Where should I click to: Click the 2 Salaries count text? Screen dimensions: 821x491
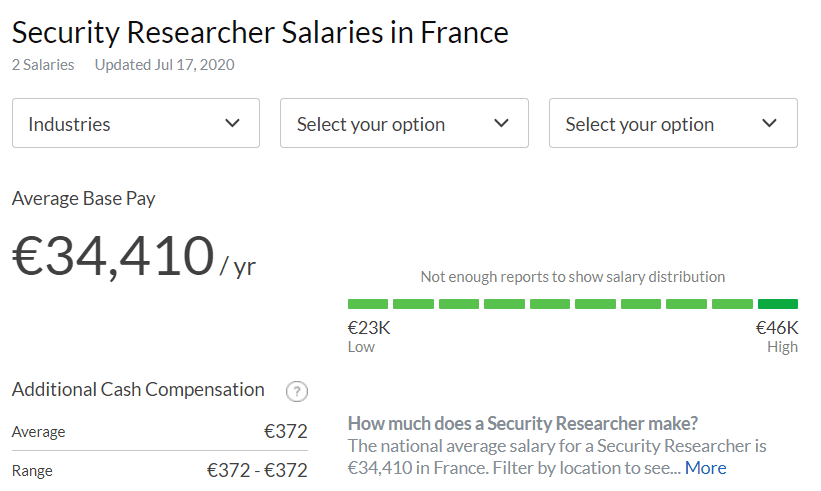[43, 65]
